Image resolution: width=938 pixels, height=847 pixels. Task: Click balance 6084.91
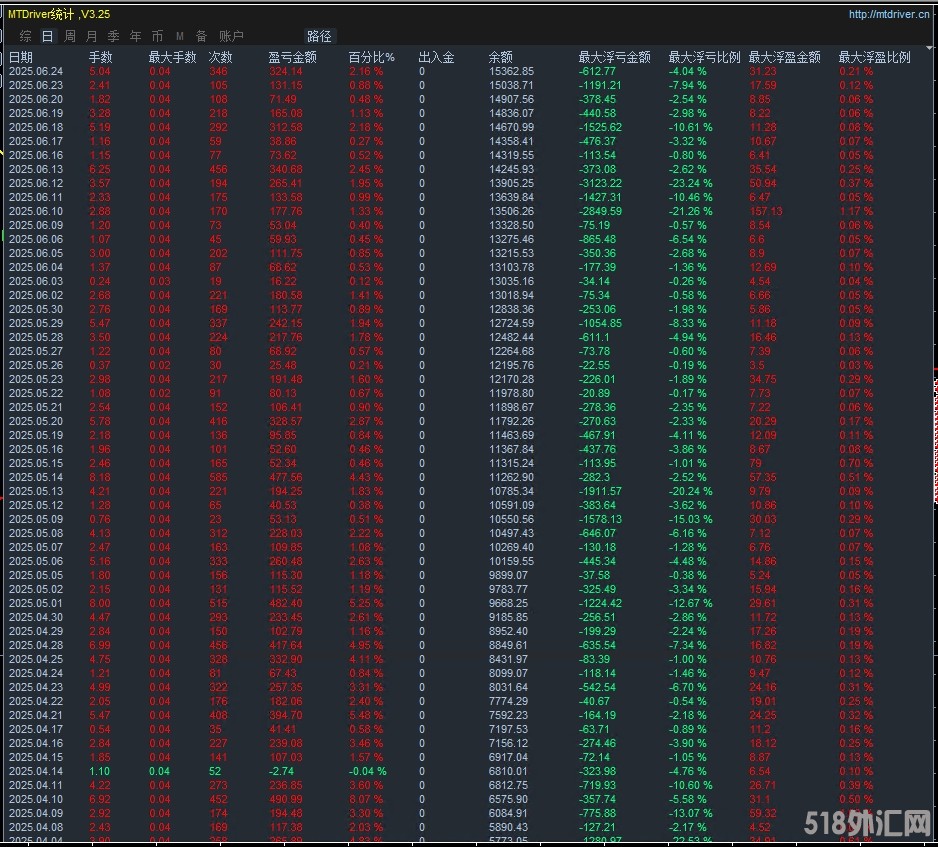(x=508, y=814)
